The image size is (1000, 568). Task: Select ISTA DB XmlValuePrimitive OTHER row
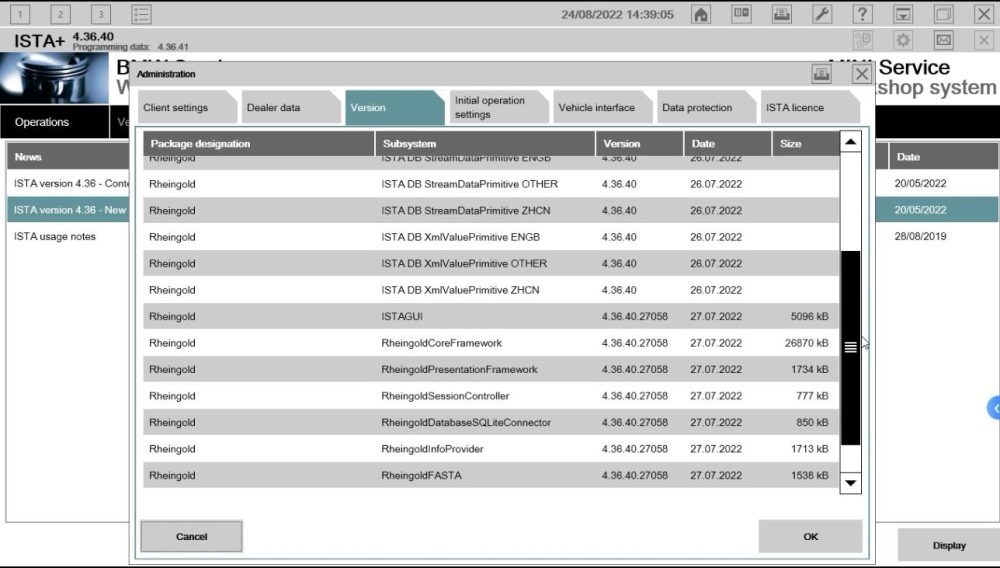490,263
